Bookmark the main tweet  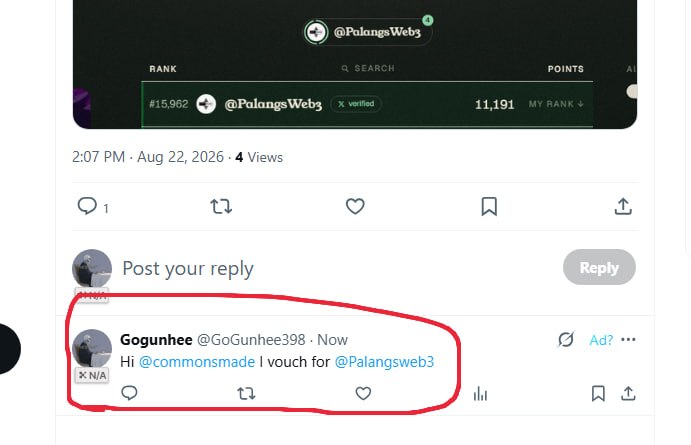tap(489, 206)
